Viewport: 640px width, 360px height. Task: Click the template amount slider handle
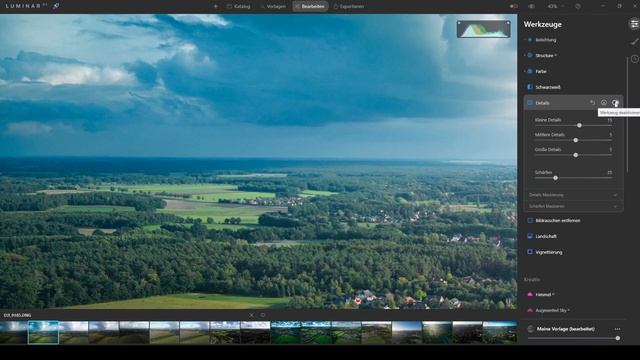(x=618, y=338)
